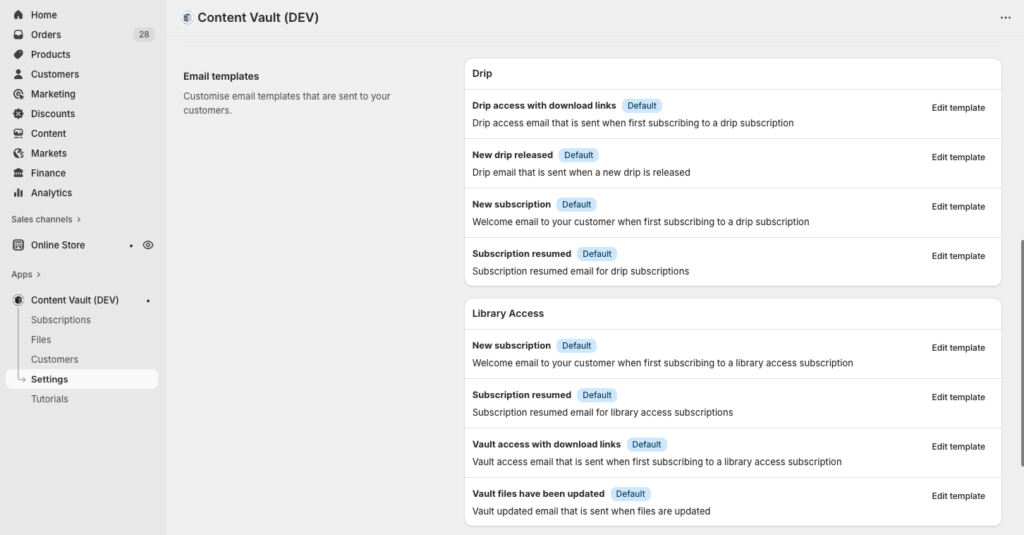Click the 'Drip access with download links' title

click(x=544, y=106)
